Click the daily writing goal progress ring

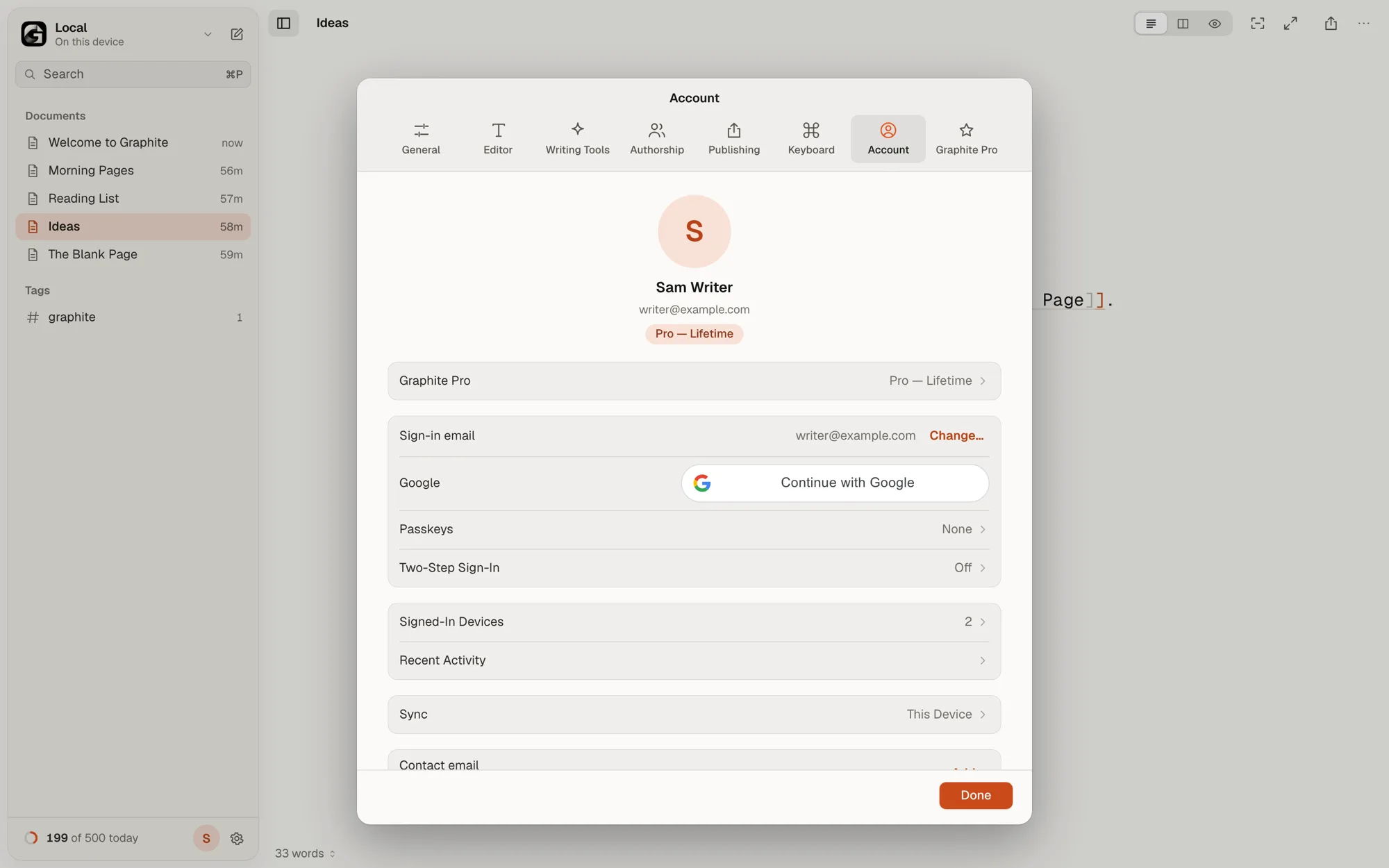coord(31,838)
